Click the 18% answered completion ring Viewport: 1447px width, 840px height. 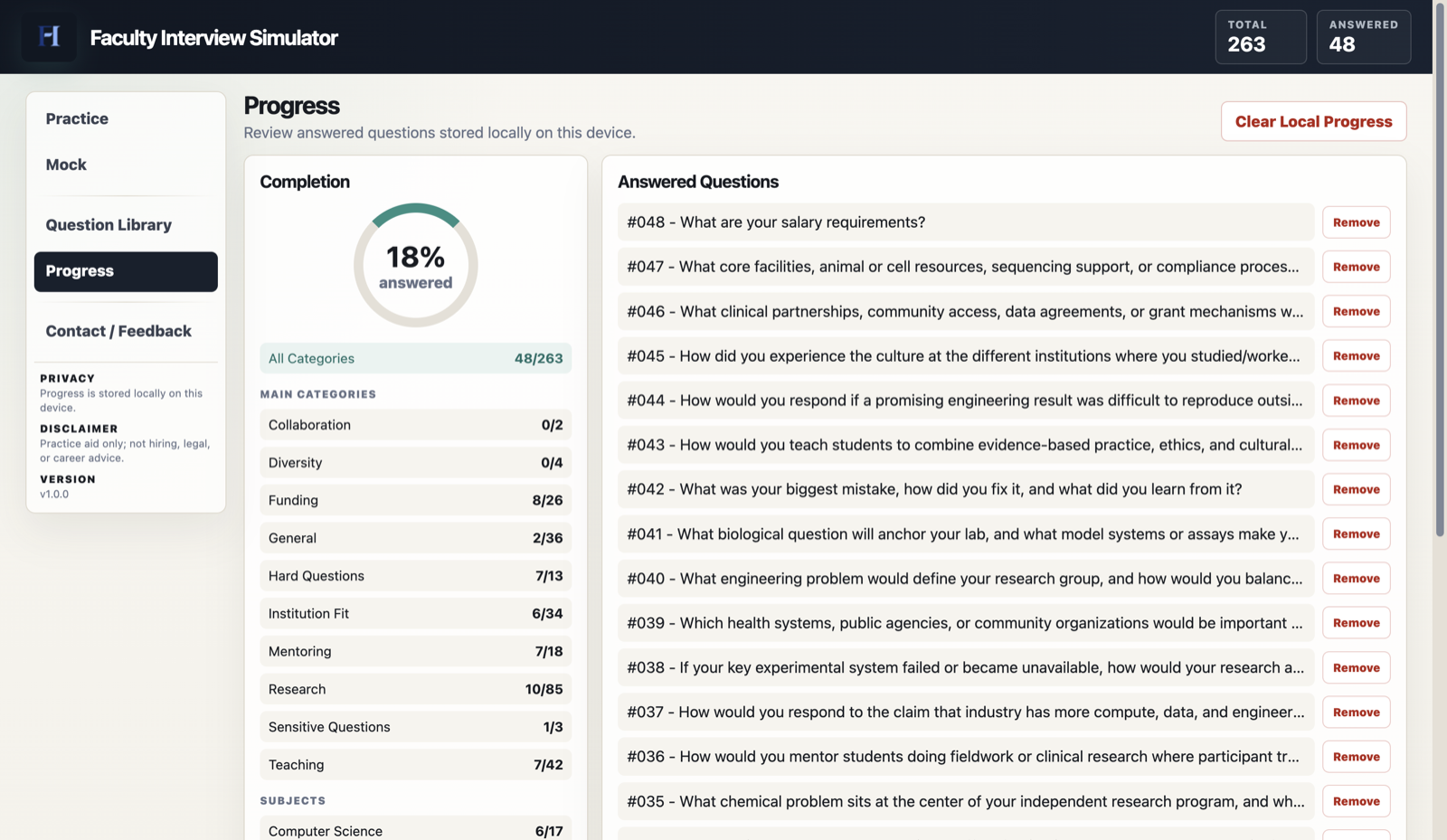[415, 265]
